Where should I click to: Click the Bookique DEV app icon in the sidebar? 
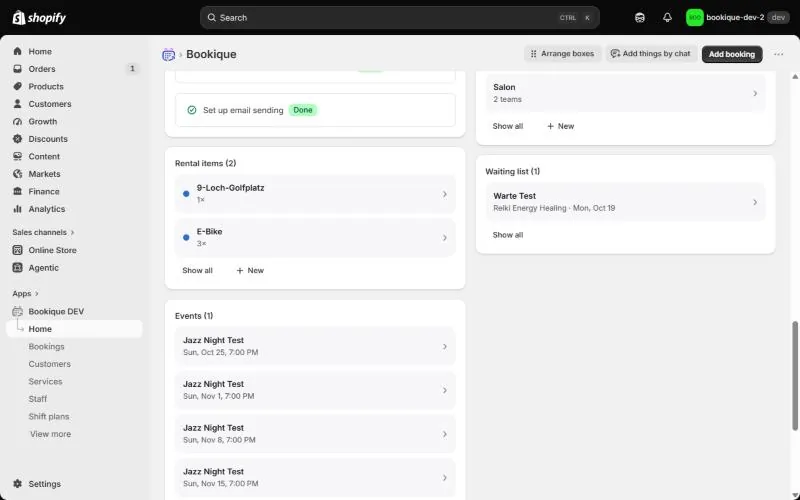click(18, 312)
